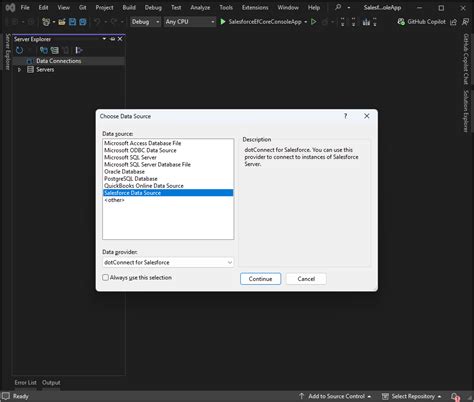Click the Open File folder icon
474x402 pixels.
[x=62, y=22]
